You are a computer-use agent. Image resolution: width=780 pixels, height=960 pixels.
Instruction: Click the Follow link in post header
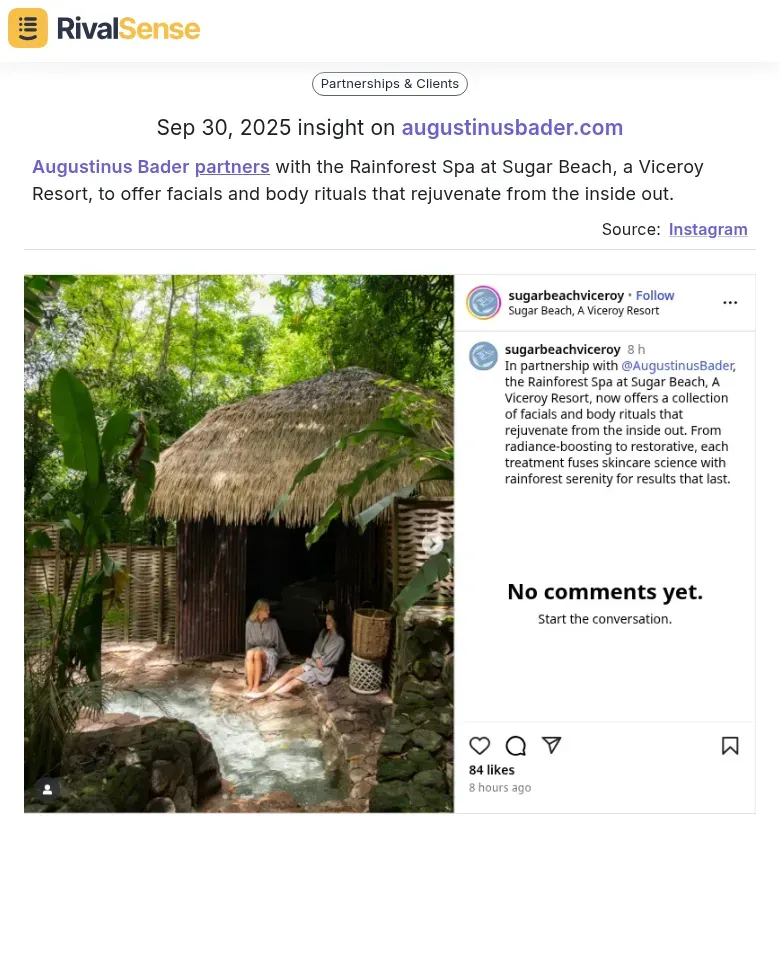[x=655, y=296]
